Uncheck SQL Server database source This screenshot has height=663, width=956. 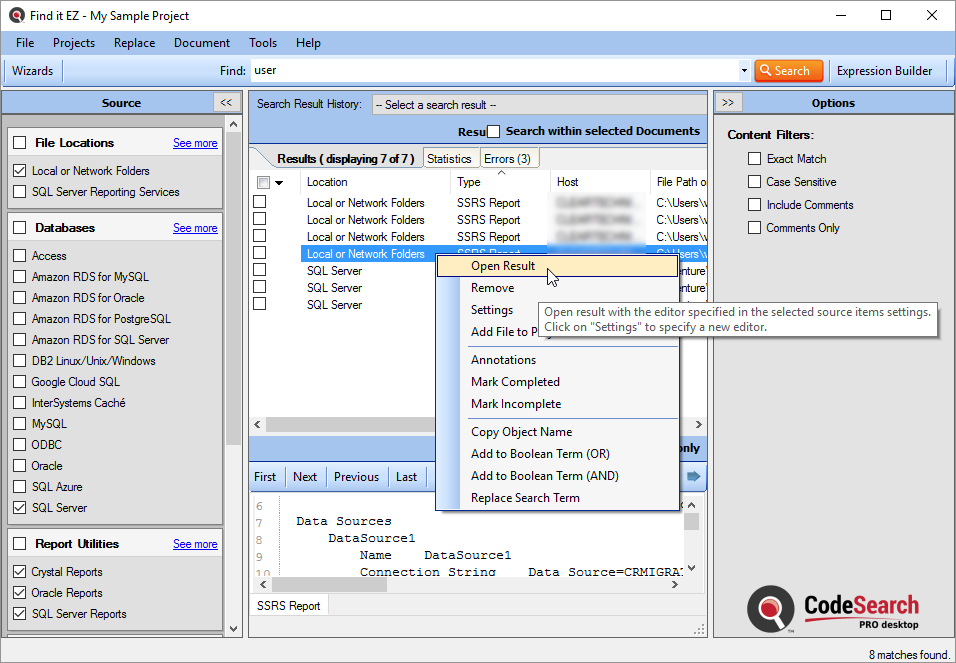click(20, 507)
